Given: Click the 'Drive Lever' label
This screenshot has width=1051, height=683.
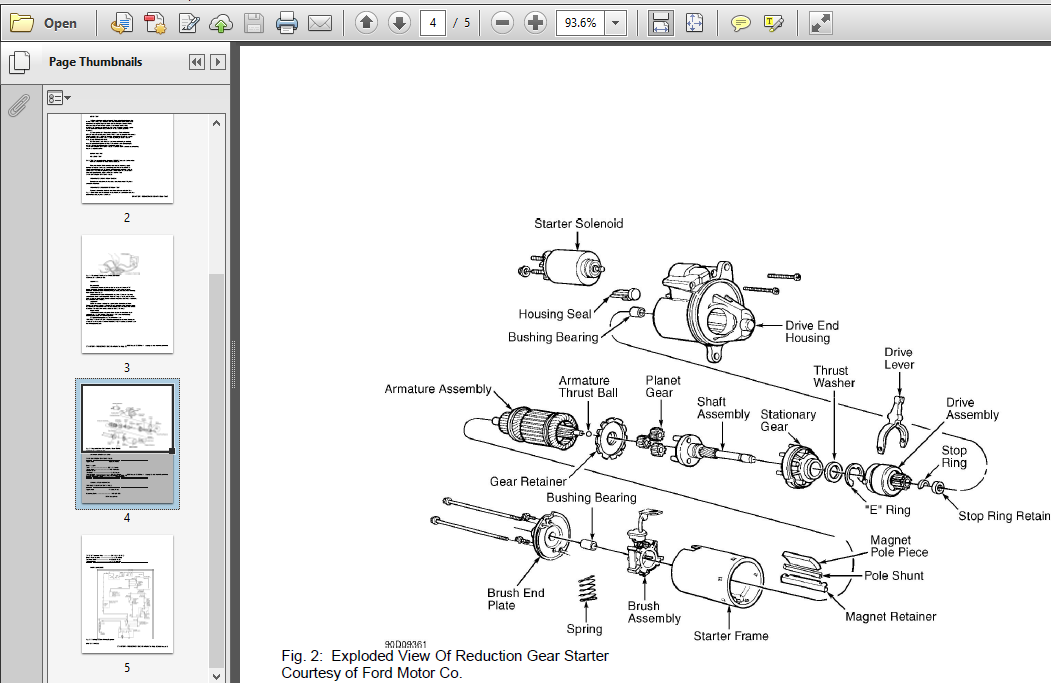Looking at the screenshot, I should tap(898, 359).
